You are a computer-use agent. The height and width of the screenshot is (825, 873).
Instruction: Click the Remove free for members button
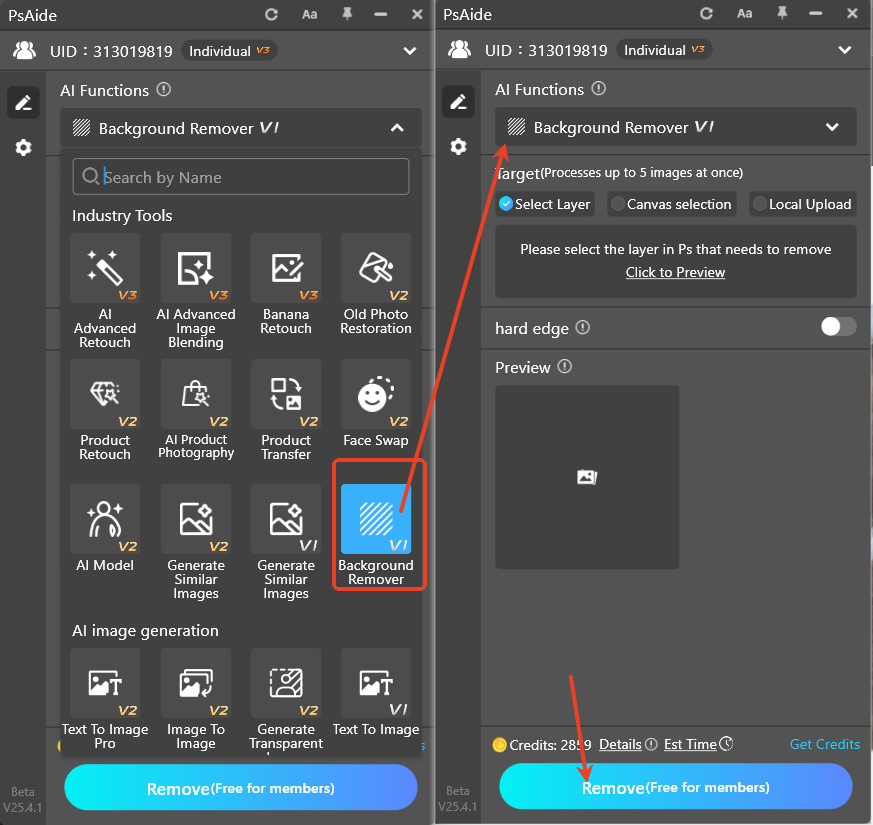[x=675, y=787]
